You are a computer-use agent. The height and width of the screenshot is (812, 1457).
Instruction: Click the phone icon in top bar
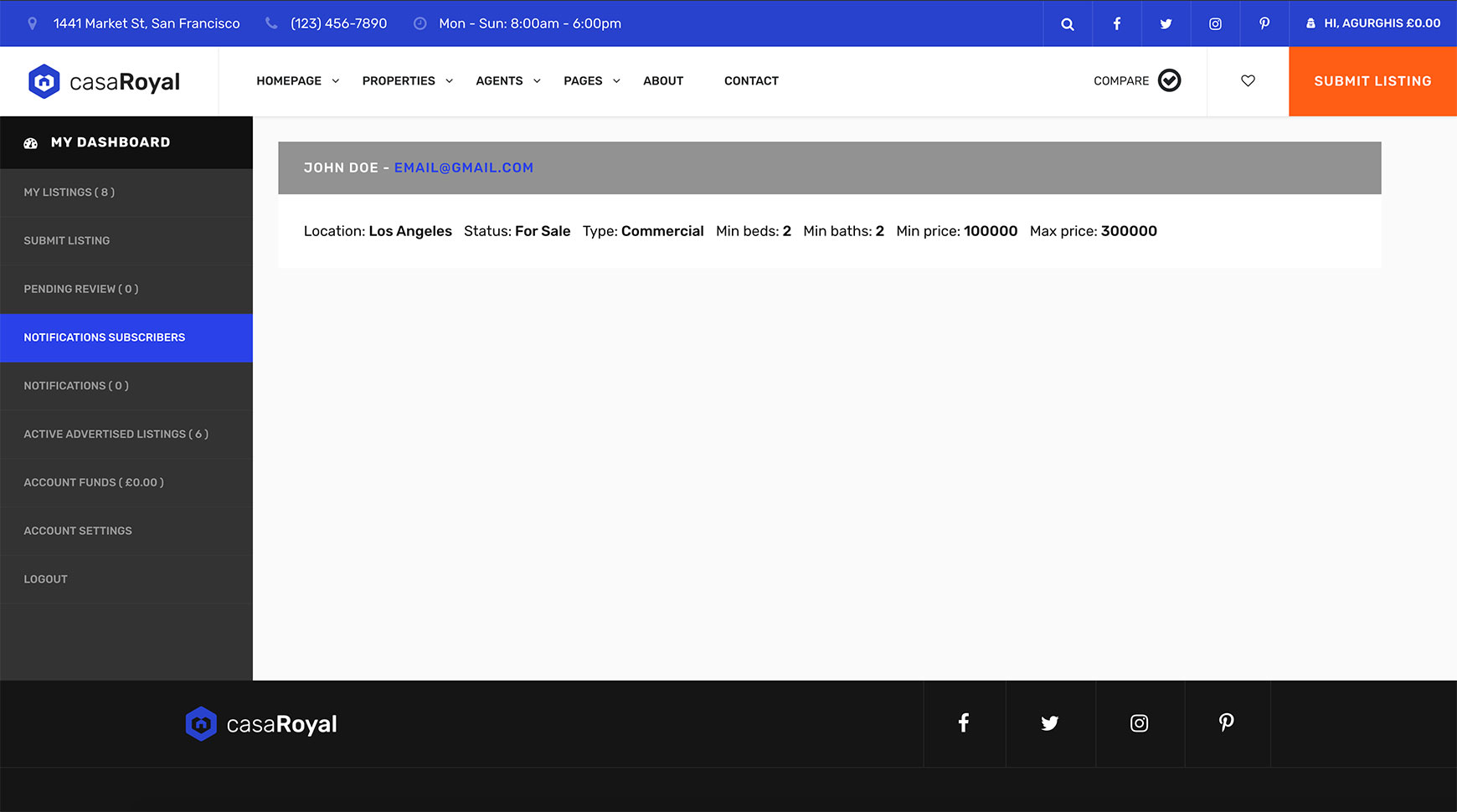pos(271,23)
